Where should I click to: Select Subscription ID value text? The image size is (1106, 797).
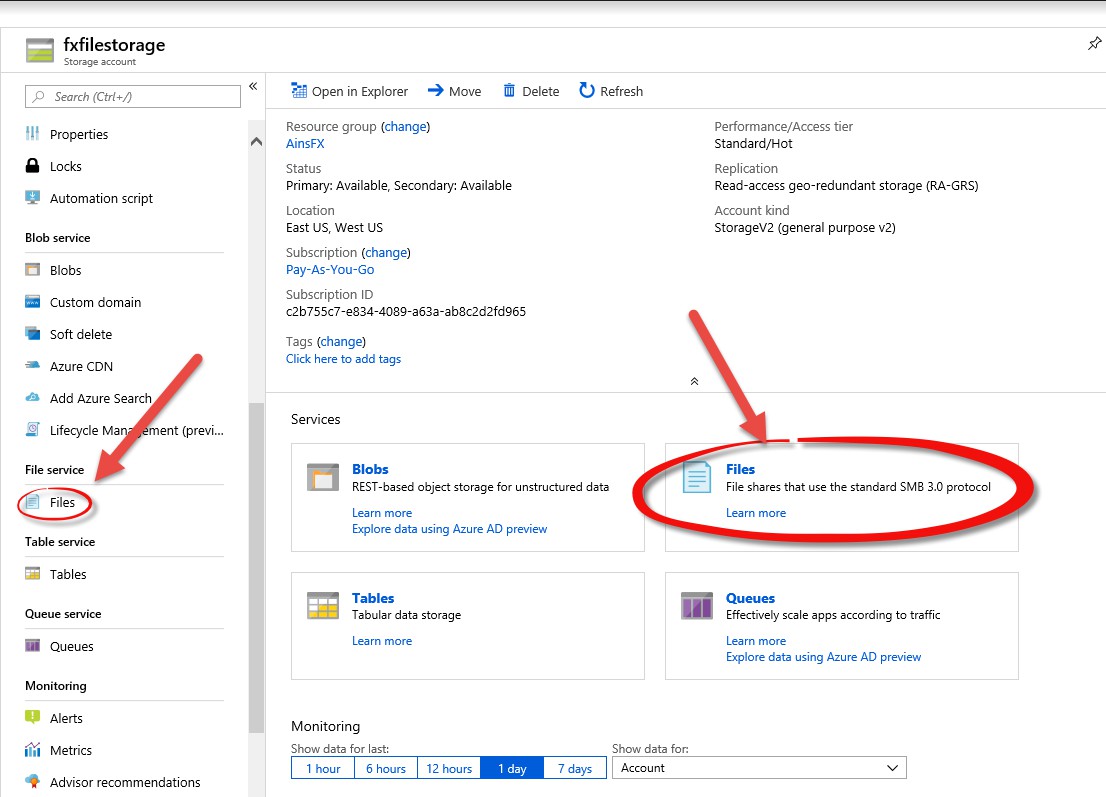click(x=406, y=311)
